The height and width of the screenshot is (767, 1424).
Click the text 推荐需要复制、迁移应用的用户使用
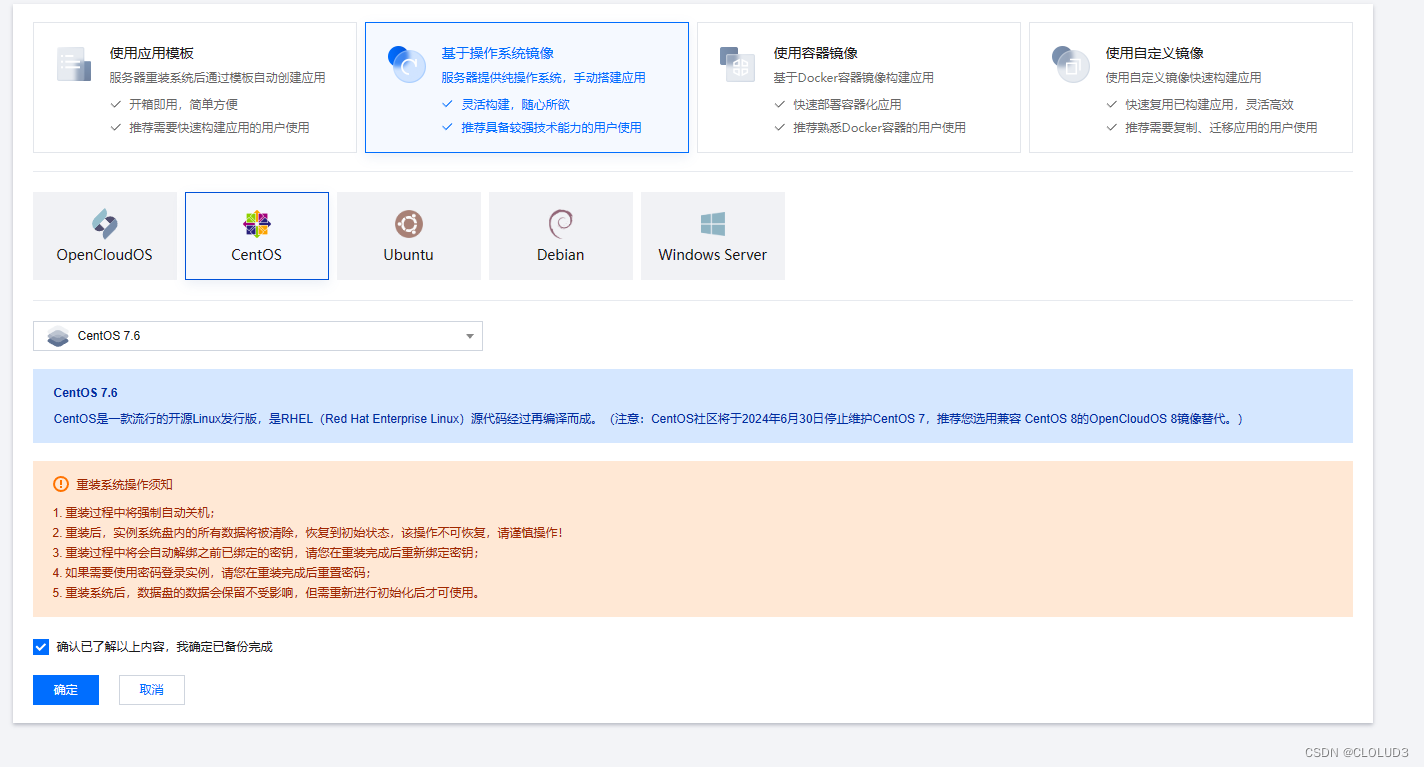[x=1221, y=128]
